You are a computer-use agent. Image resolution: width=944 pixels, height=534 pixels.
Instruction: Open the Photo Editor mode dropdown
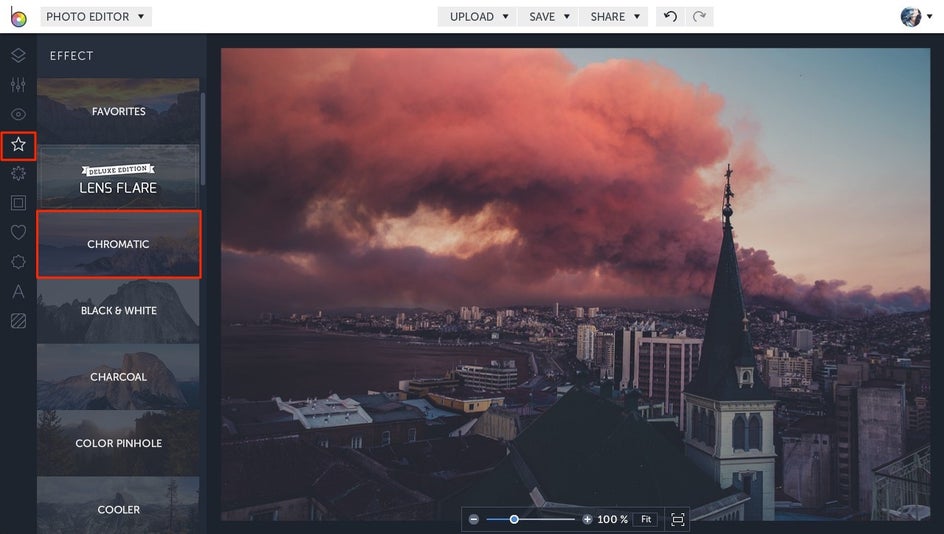[x=96, y=16]
